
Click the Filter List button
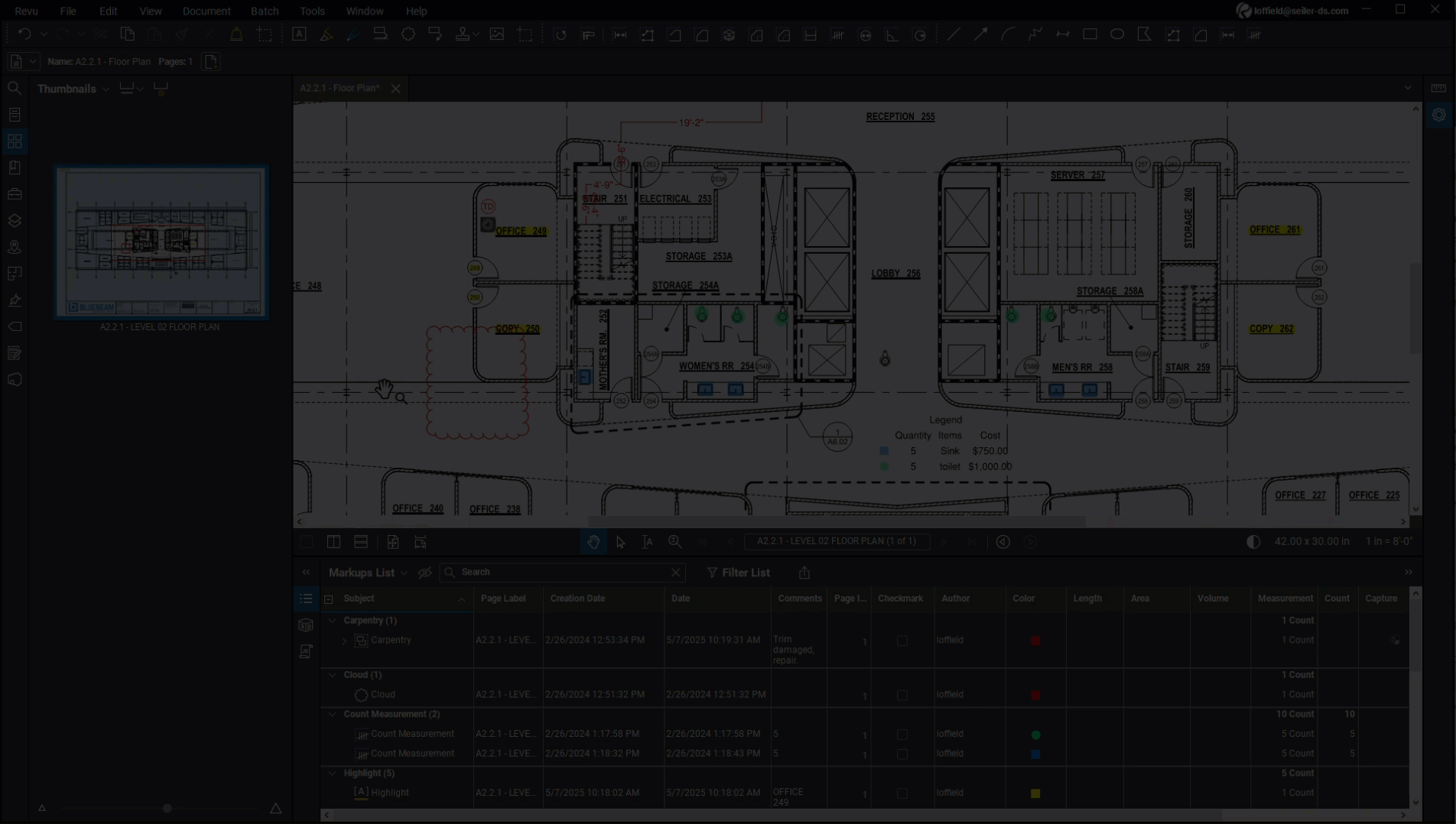(738, 573)
